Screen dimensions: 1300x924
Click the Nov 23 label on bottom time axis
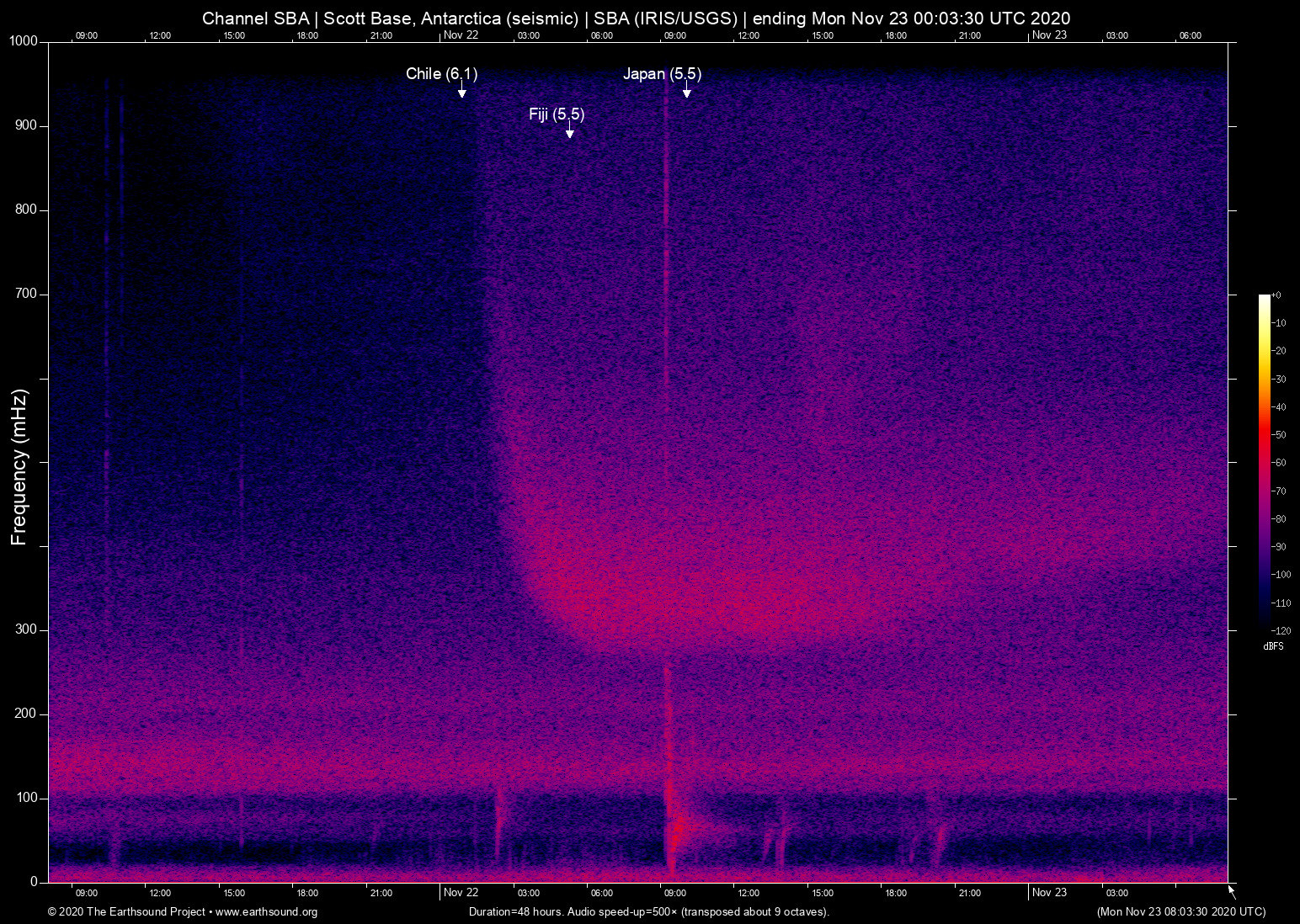1049,892
